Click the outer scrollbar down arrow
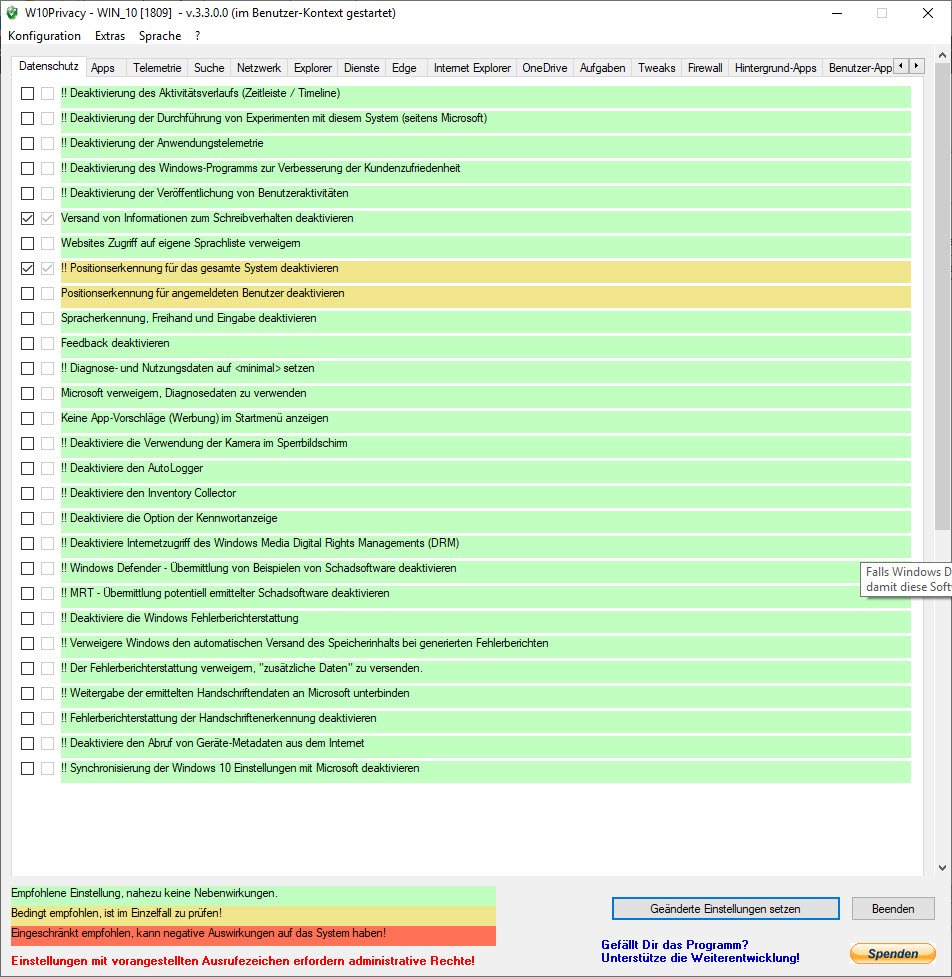Screen dimensions: 952x977 pyautogui.click(x=942, y=868)
